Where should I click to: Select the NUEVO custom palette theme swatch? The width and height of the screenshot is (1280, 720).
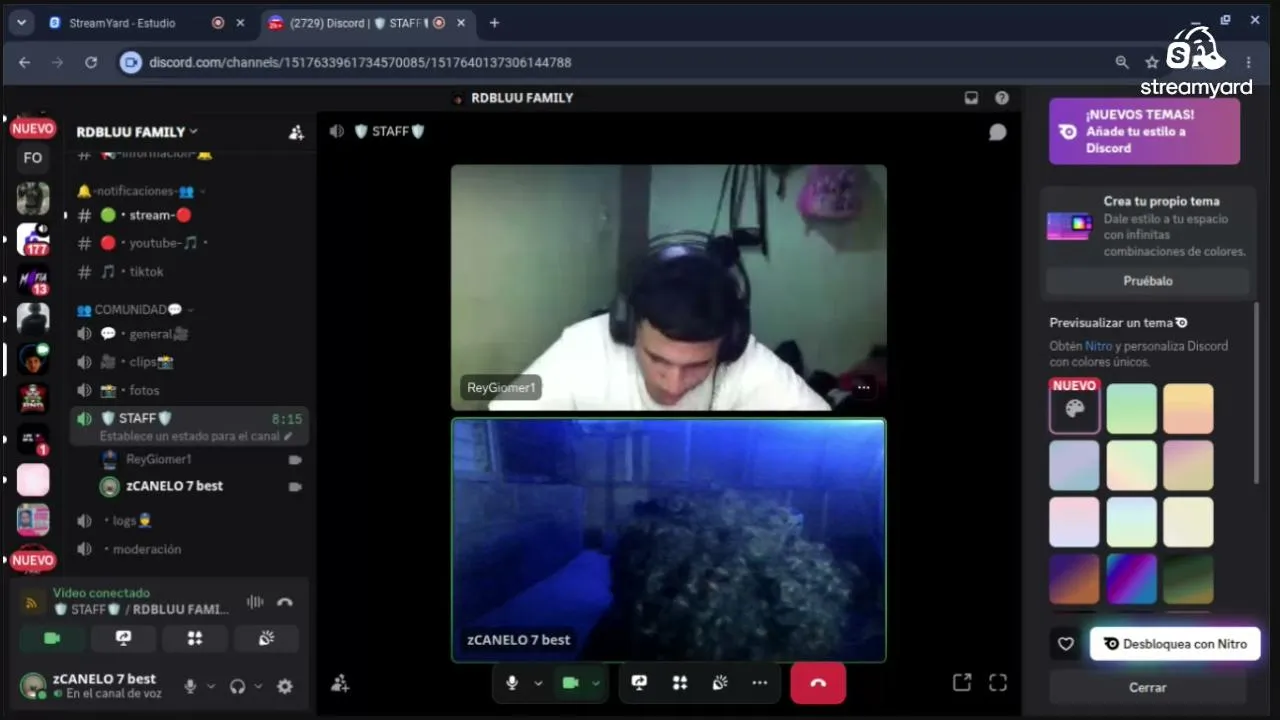tap(1075, 408)
